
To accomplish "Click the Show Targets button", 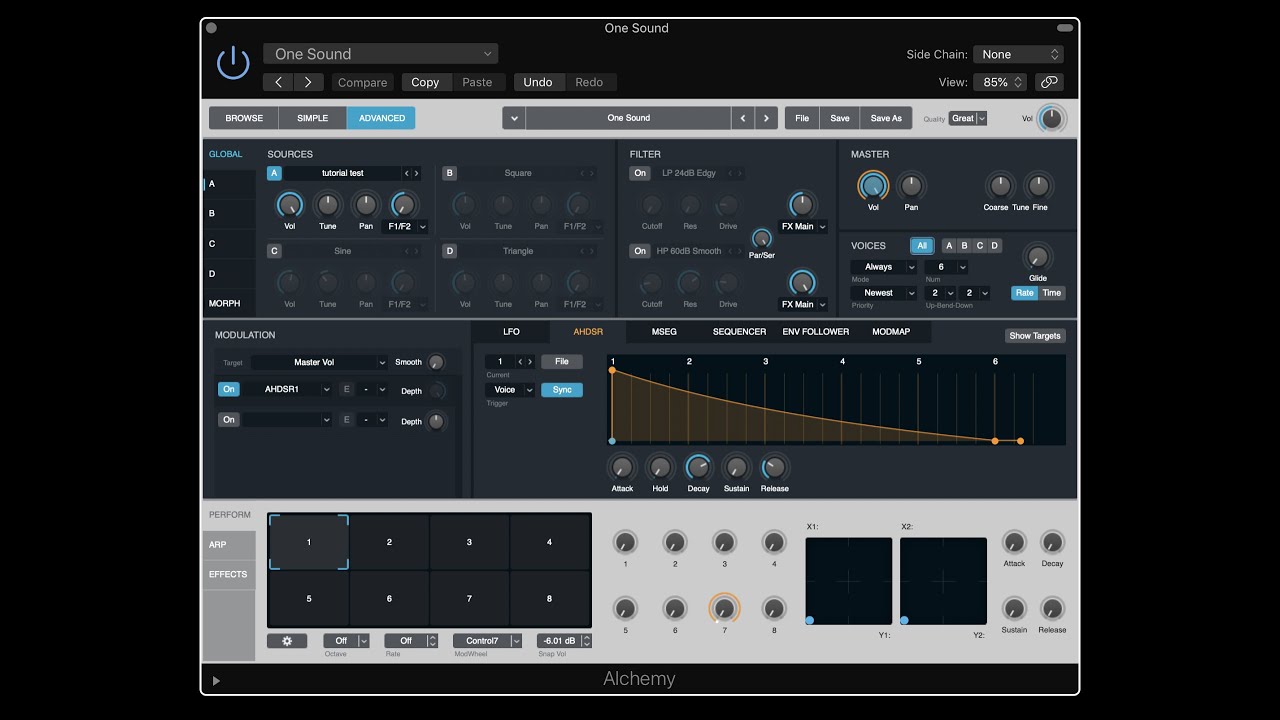I will point(1035,336).
